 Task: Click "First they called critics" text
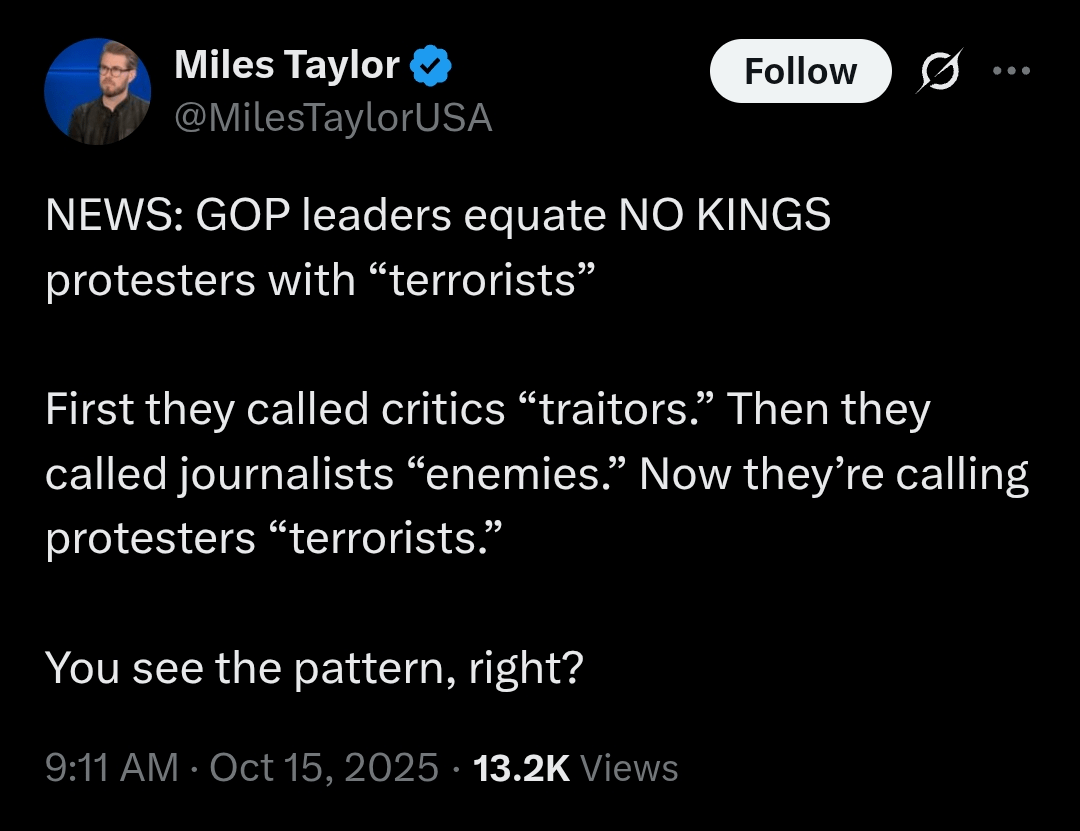click(275, 410)
